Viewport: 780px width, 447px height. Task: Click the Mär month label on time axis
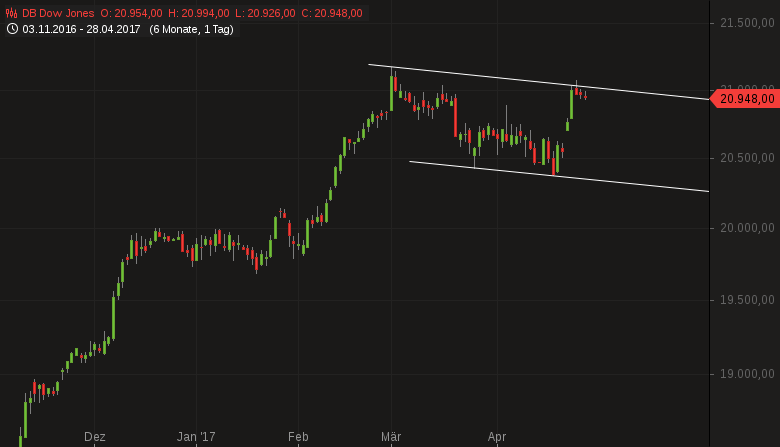[391, 437]
